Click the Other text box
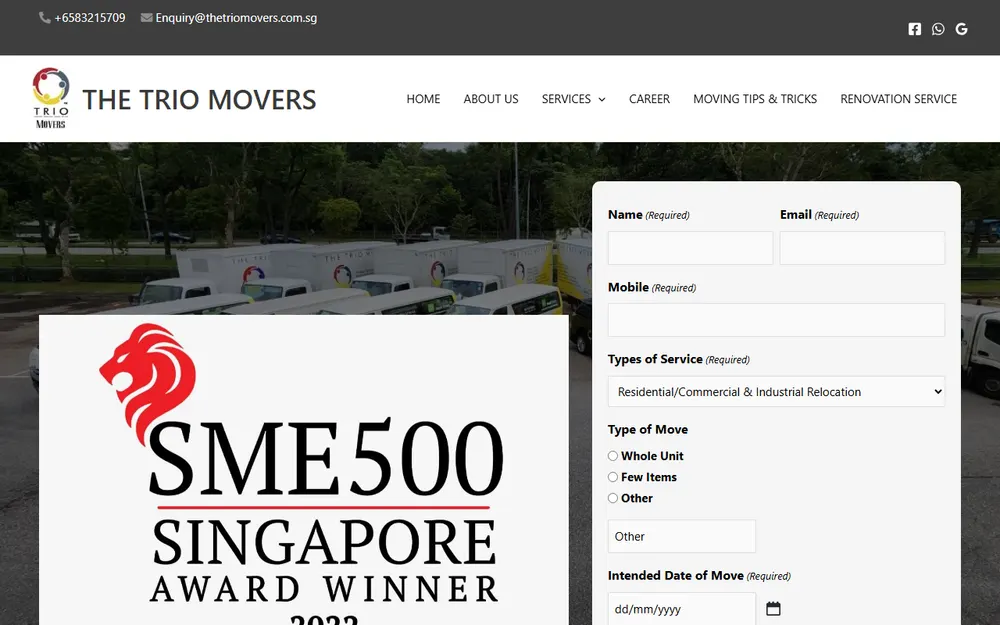This screenshot has width=1000, height=625. click(x=682, y=536)
